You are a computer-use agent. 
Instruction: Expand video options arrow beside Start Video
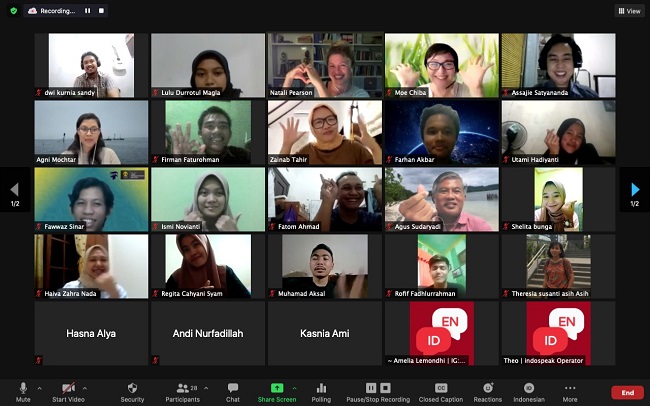(x=85, y=387)
